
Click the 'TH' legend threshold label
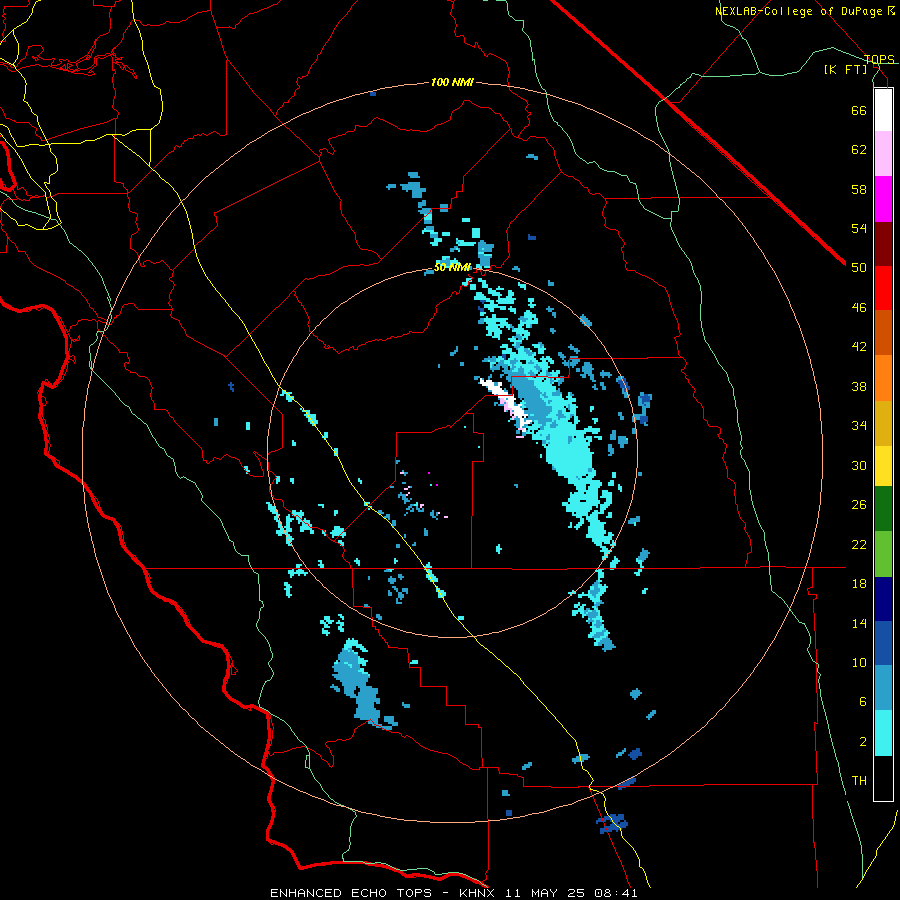859,781
